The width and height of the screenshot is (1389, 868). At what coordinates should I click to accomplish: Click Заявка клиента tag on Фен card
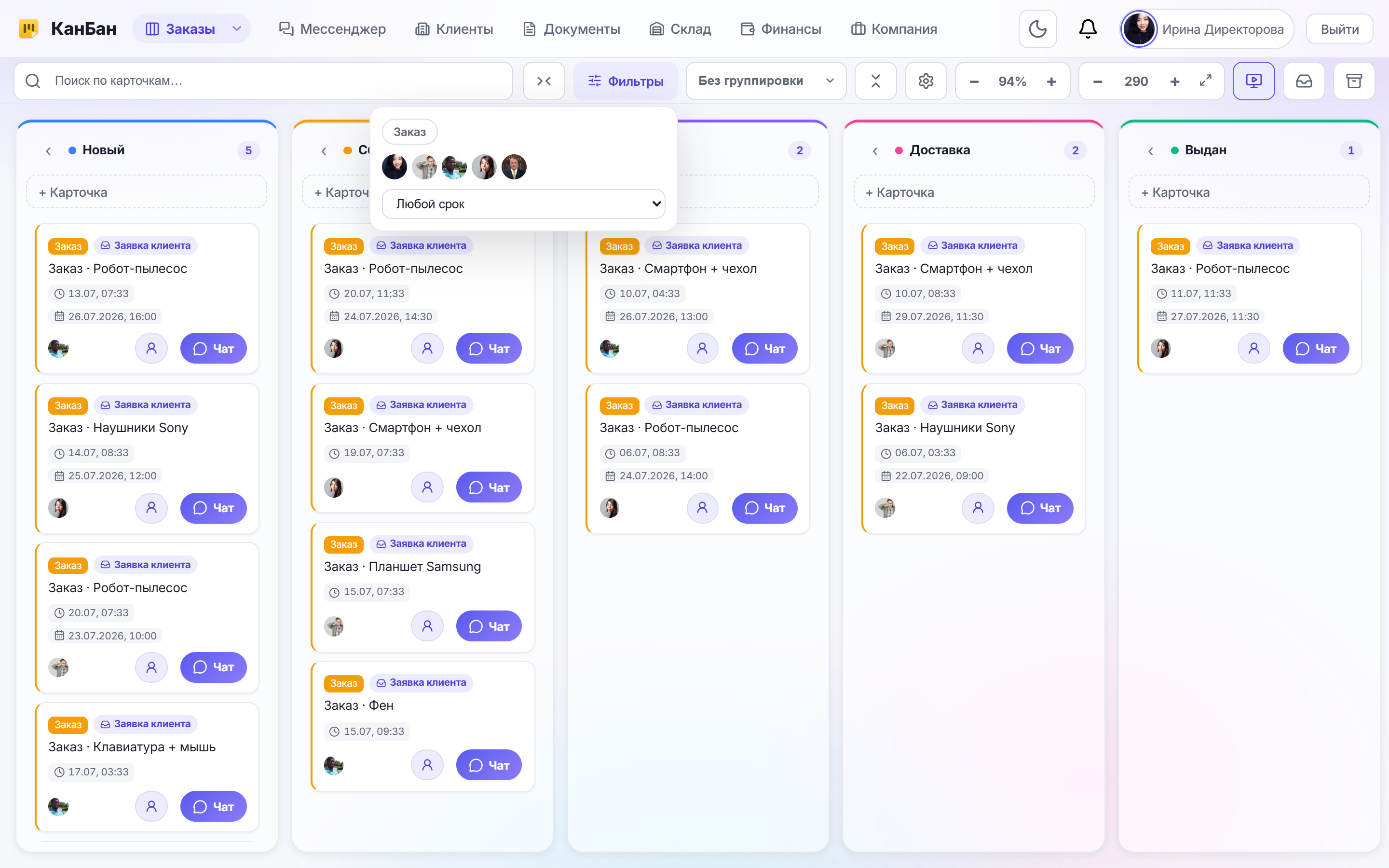[x=422, y=682]
